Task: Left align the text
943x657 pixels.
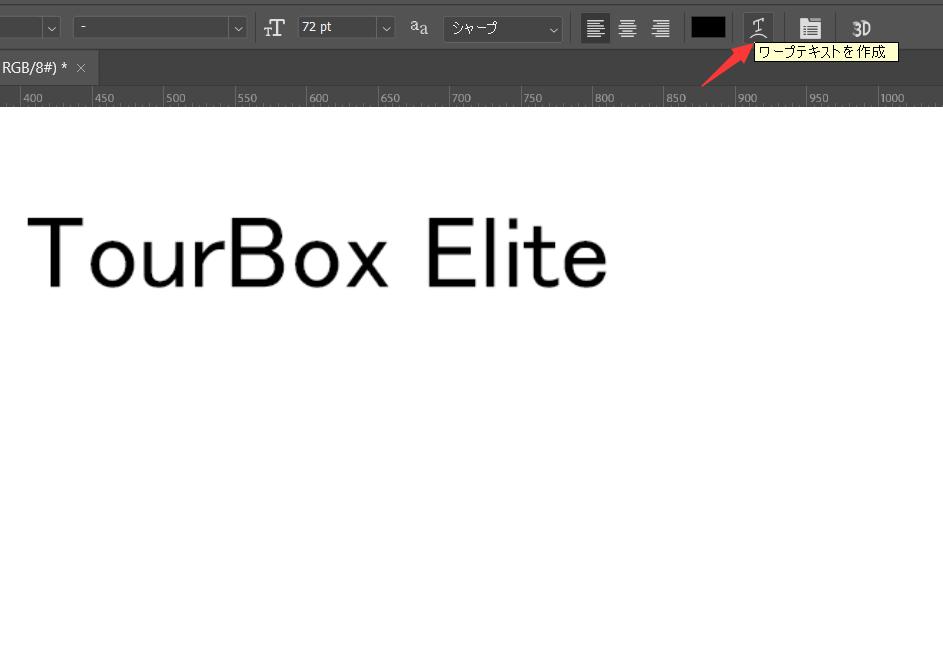Action: [x=595, y=28]
